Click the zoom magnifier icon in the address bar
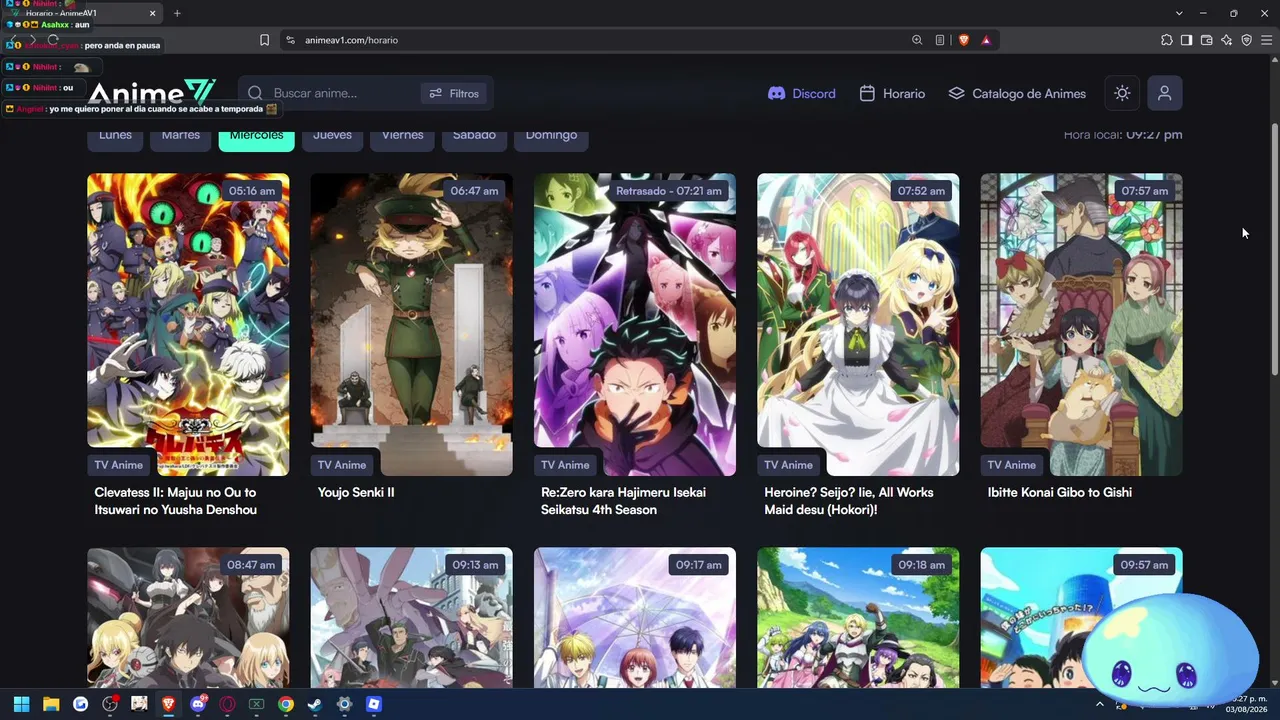Screen dimensions: 1280x720 click(917, 40)
